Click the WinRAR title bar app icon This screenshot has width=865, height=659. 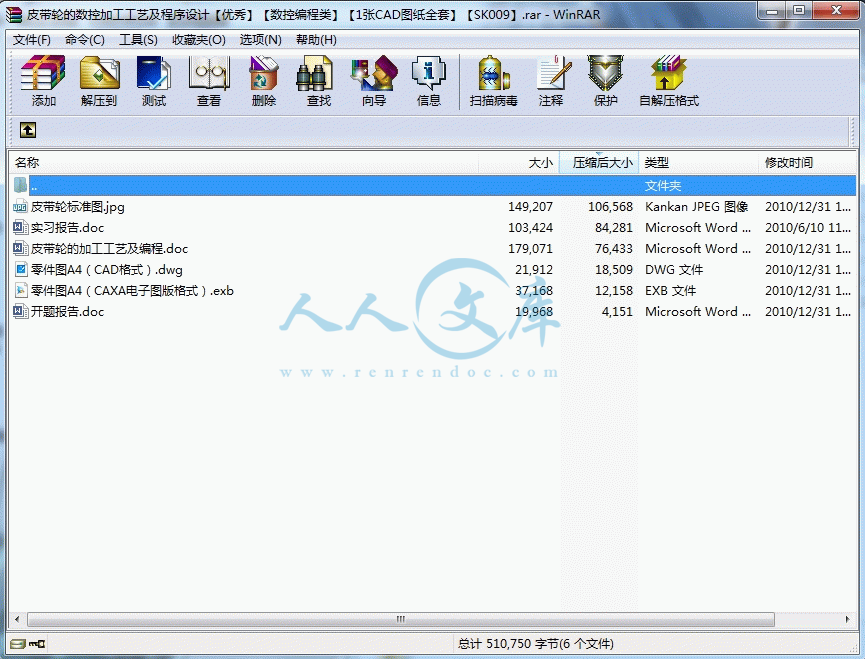(x=14, y=14)
